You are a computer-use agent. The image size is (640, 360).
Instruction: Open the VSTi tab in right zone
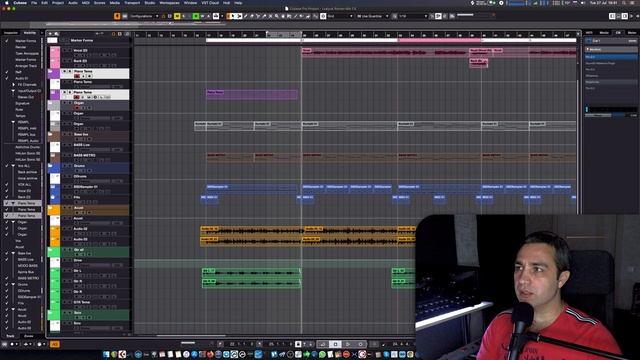pos(589,33)
